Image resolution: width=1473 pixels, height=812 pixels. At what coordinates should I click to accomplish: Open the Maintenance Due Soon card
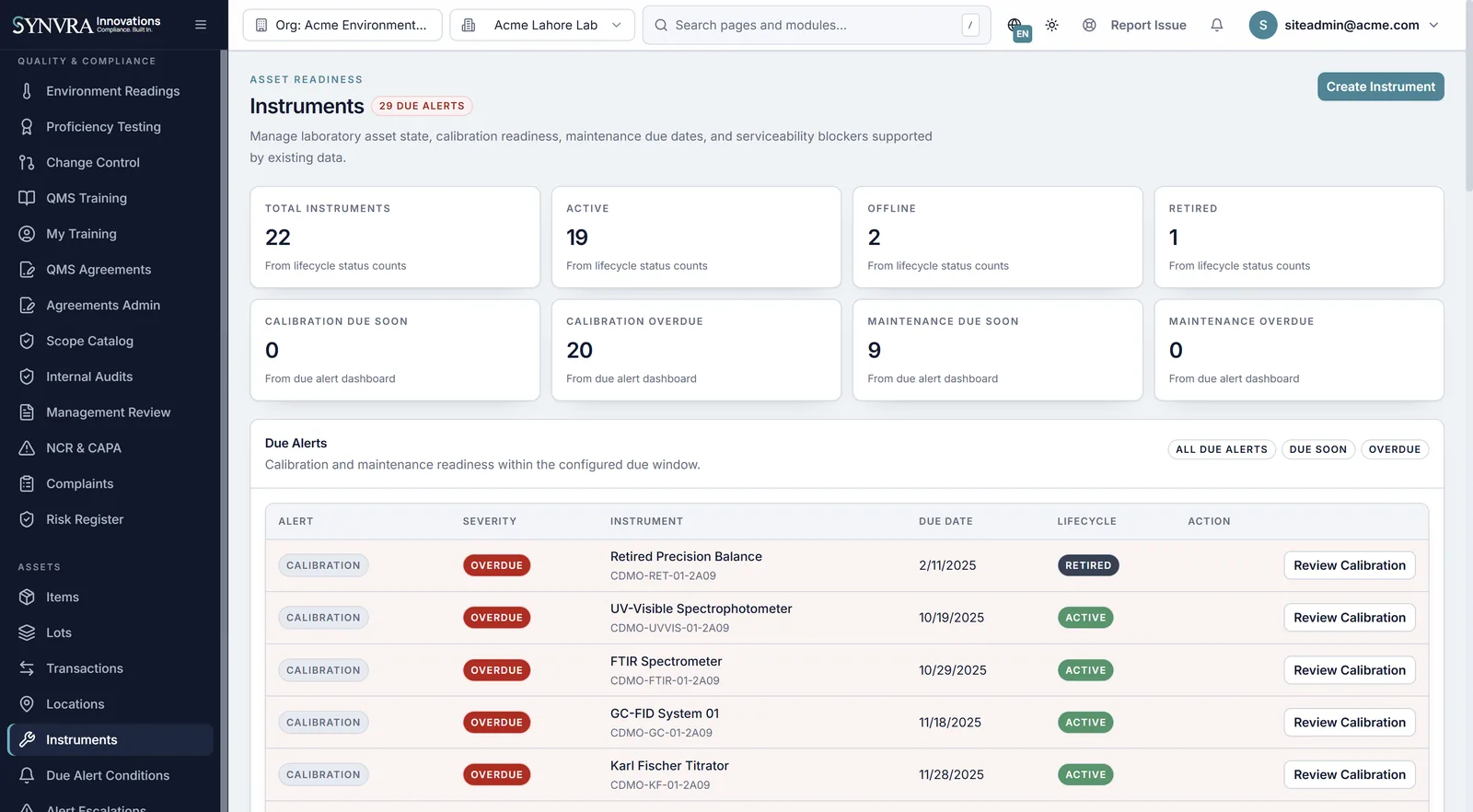pyautogui.click(x=997, y=350)
